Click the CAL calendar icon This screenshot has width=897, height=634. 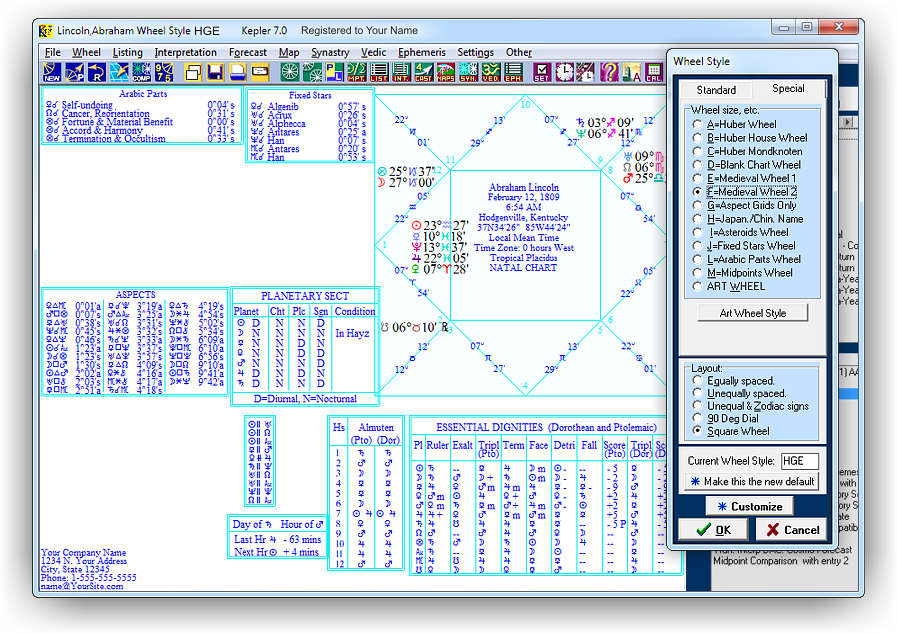tap(653, 72)
